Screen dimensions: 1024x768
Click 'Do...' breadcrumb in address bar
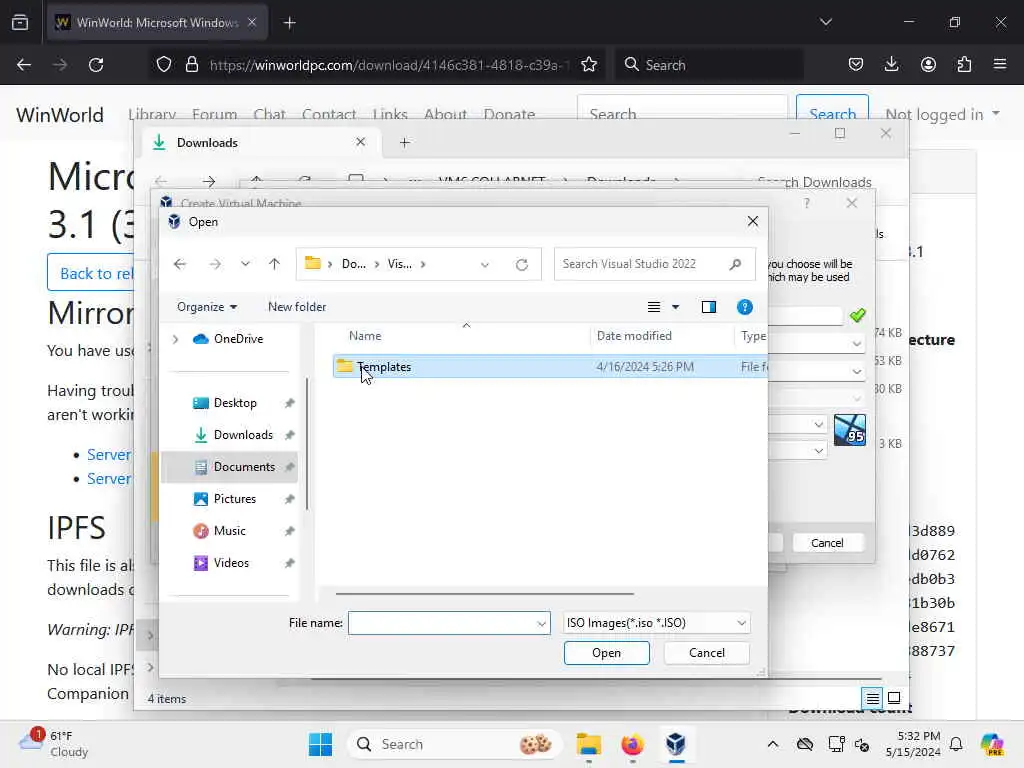pyautogui.click(x=354, y=264)
